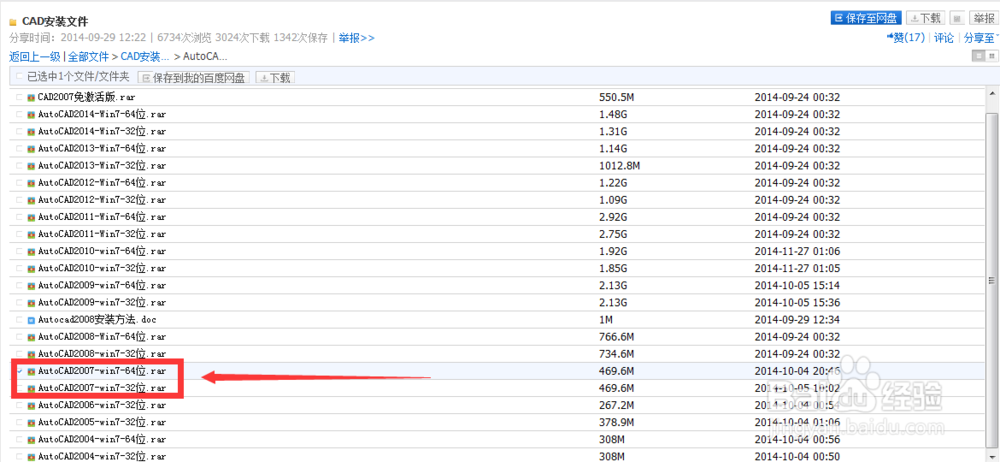The height and width of the screenshot is (462, 1000).
Task: Click the scrollbar up arrow
Action: pyautogui.click(x=992, y=94)
